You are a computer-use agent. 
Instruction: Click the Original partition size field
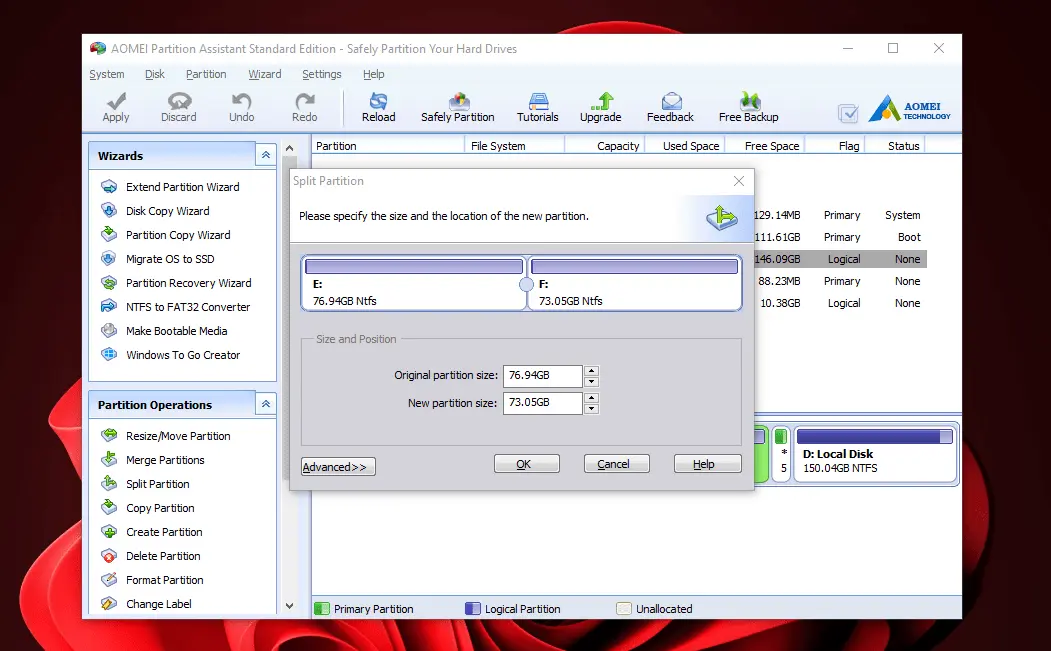point(542,376)
